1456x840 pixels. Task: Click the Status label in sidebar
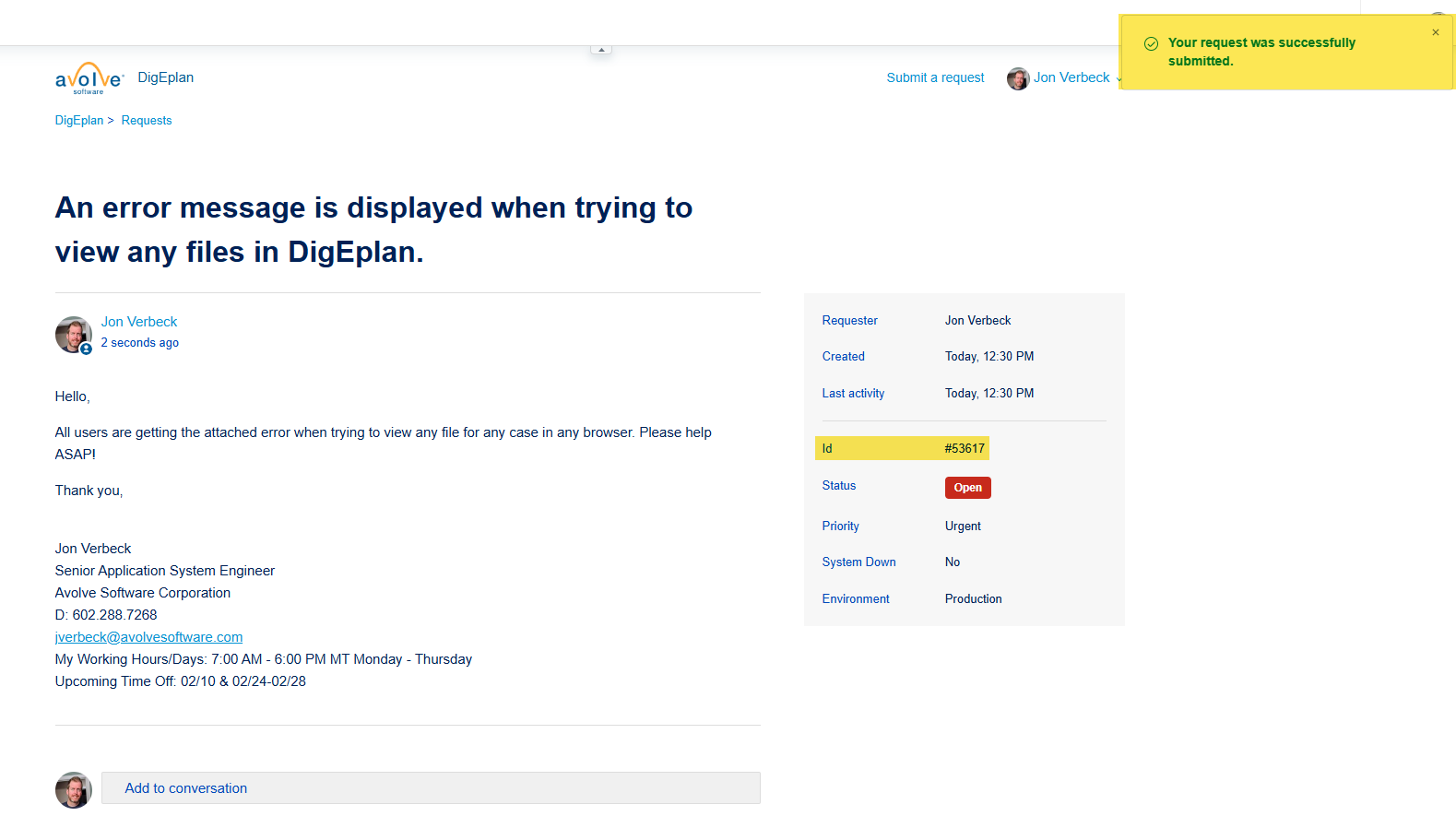click(839, 486)
